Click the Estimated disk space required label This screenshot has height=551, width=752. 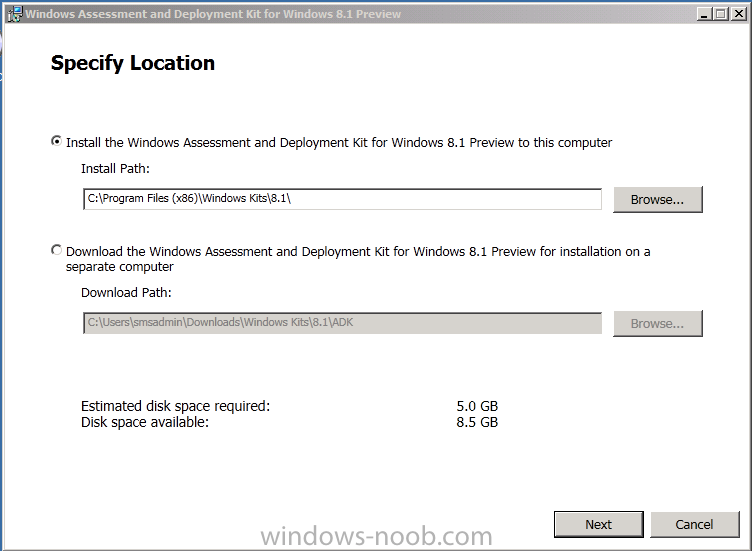click(x=176, y=406)
